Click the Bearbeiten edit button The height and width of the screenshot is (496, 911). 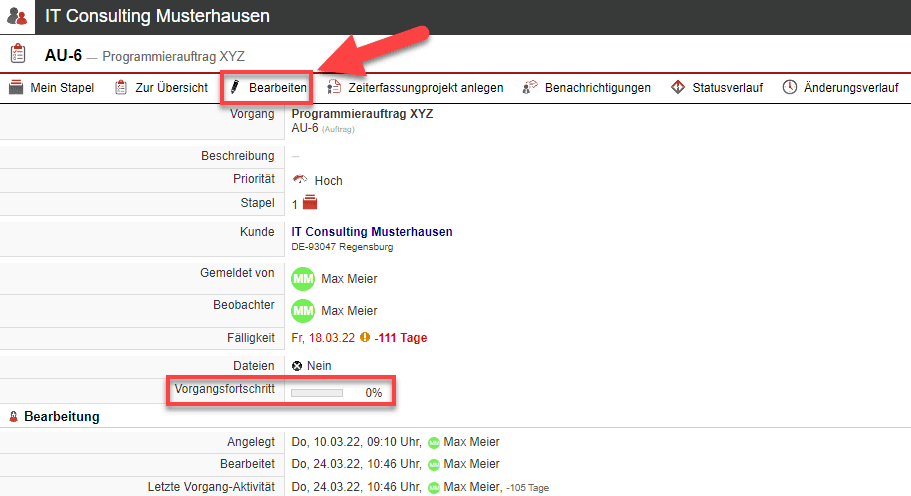click(x=267, y=88)
